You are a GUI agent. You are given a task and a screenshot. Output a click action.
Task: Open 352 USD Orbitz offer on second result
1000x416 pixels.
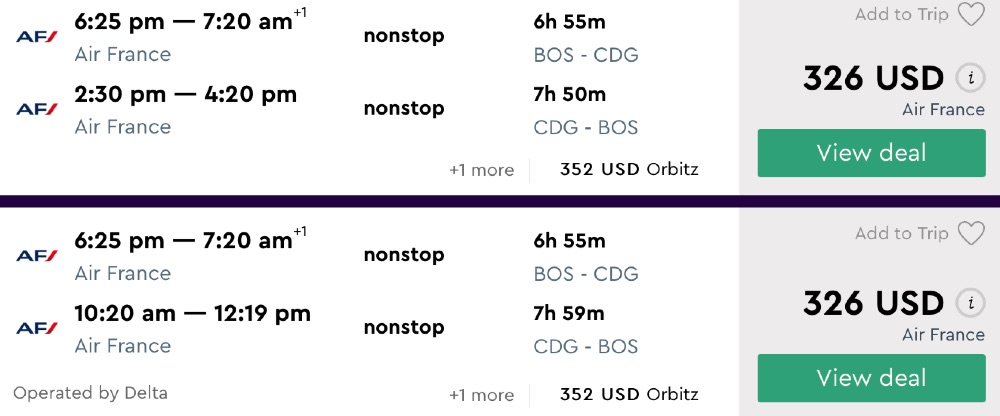pos(629,394)
